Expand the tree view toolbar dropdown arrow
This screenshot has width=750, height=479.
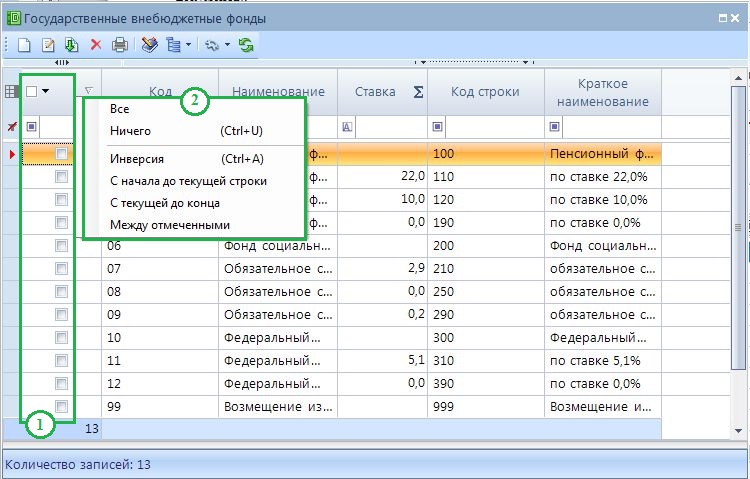point(188,45)
